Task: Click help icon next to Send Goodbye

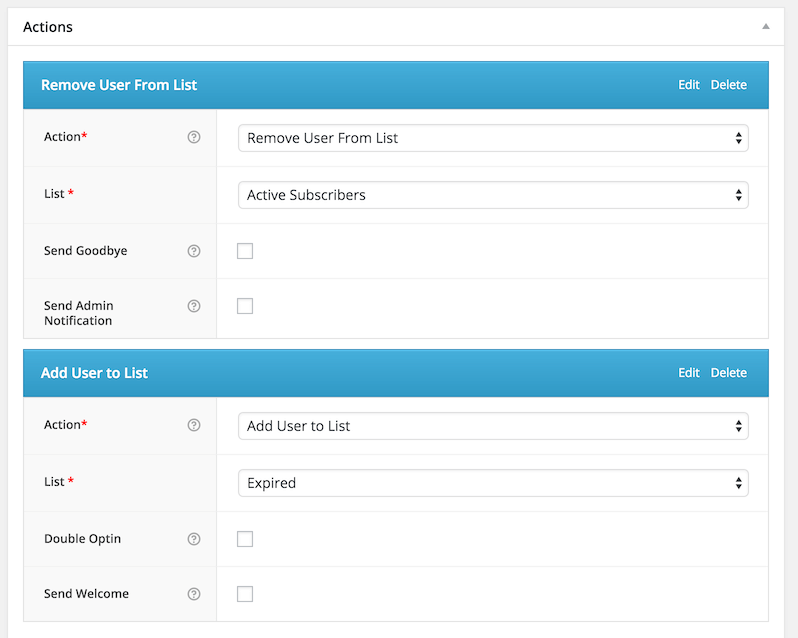Action: click(194, 251)
